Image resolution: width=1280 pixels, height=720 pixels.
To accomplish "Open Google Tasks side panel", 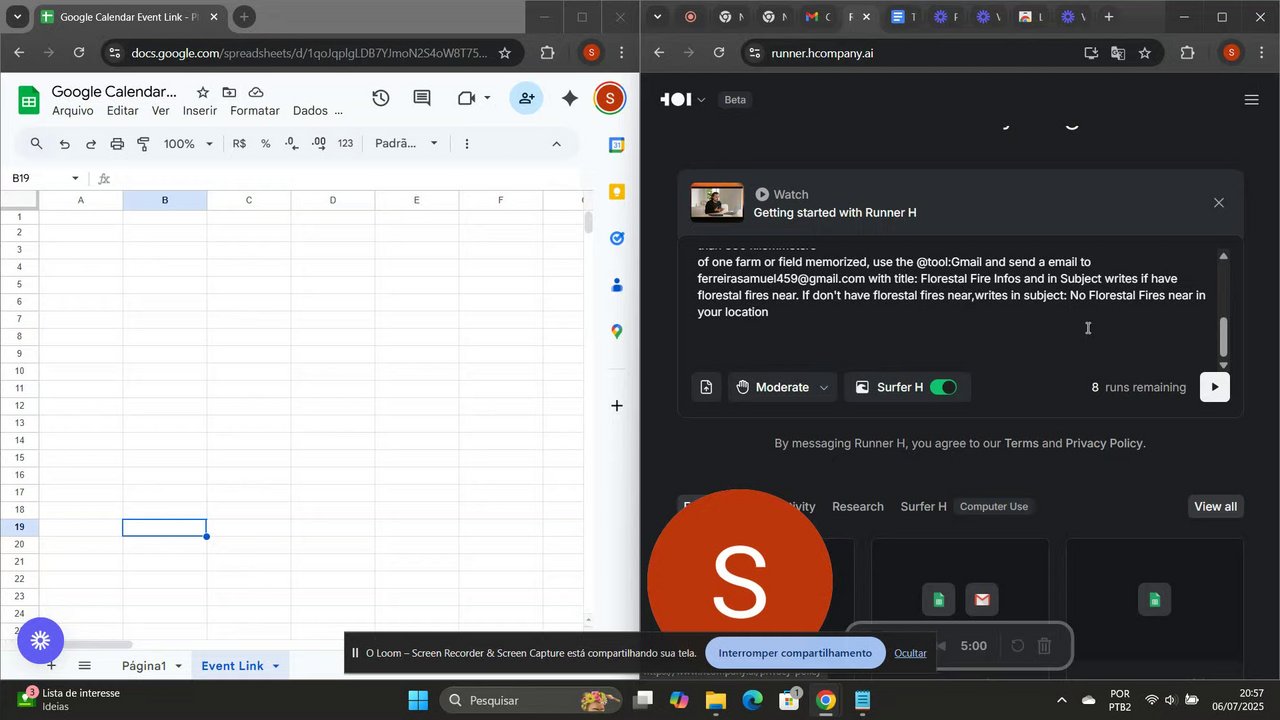I will (x=617, y=238).
